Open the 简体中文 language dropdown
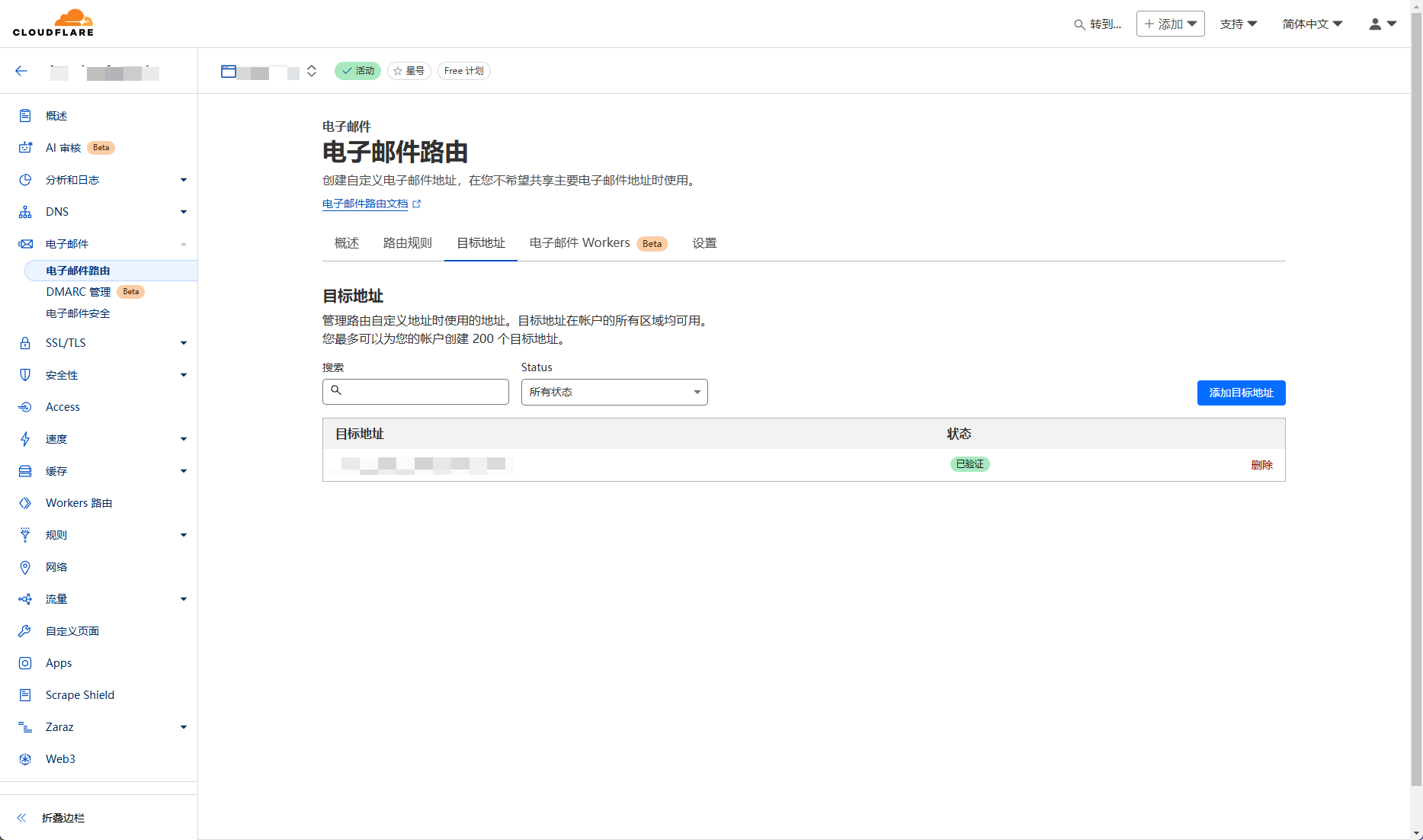Image resolution: width=1423 pixels, height=840 pixels. [x=1312, y=24]
